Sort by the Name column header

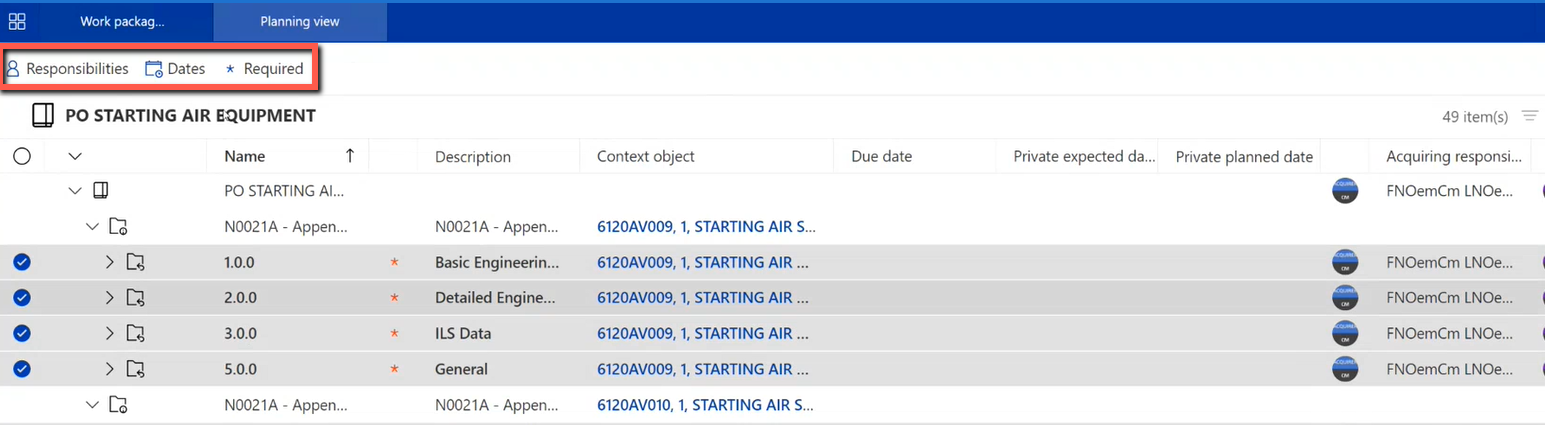coord(245,156)
